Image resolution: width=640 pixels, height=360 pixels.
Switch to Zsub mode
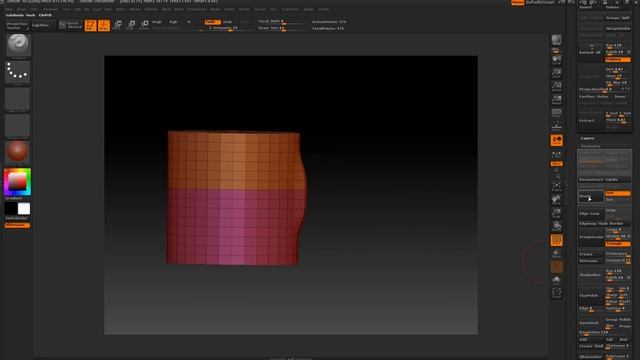click(x=228, y=22)
